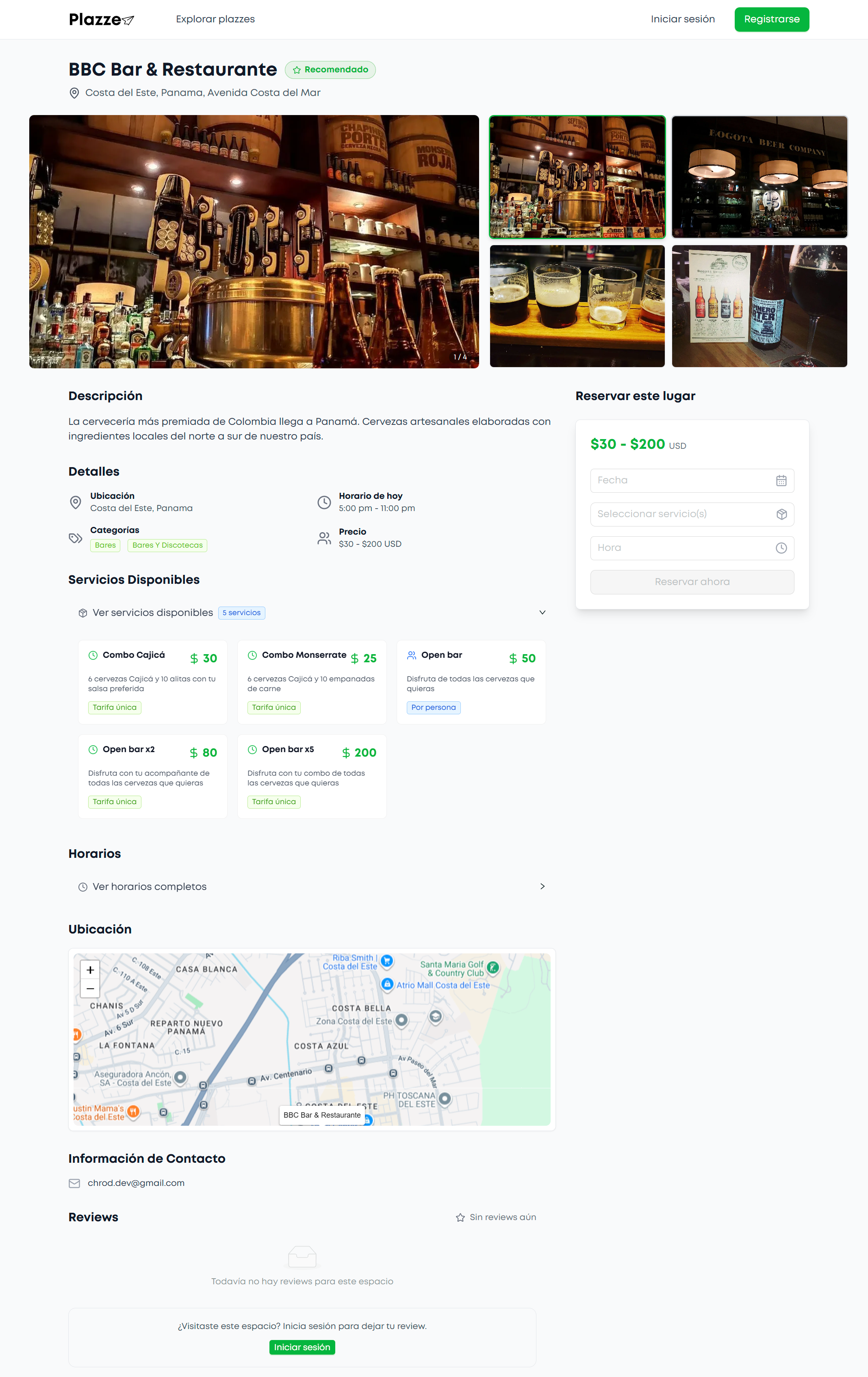Click Iniciar sesión button in reviews box
868x1377 pixels.
(x=302, y=1348)
